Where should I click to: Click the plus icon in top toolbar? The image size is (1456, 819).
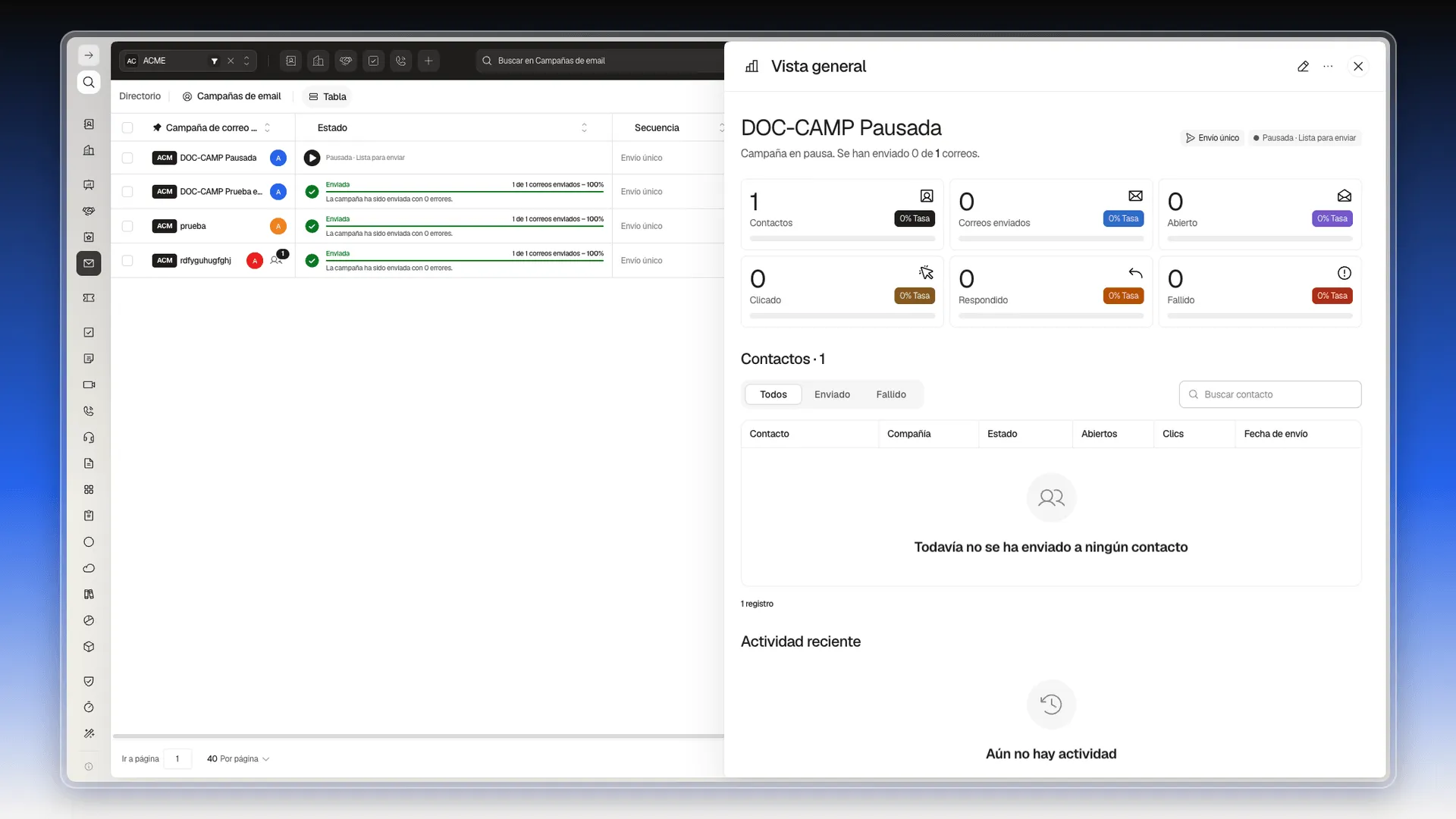[x=428, y=61]
